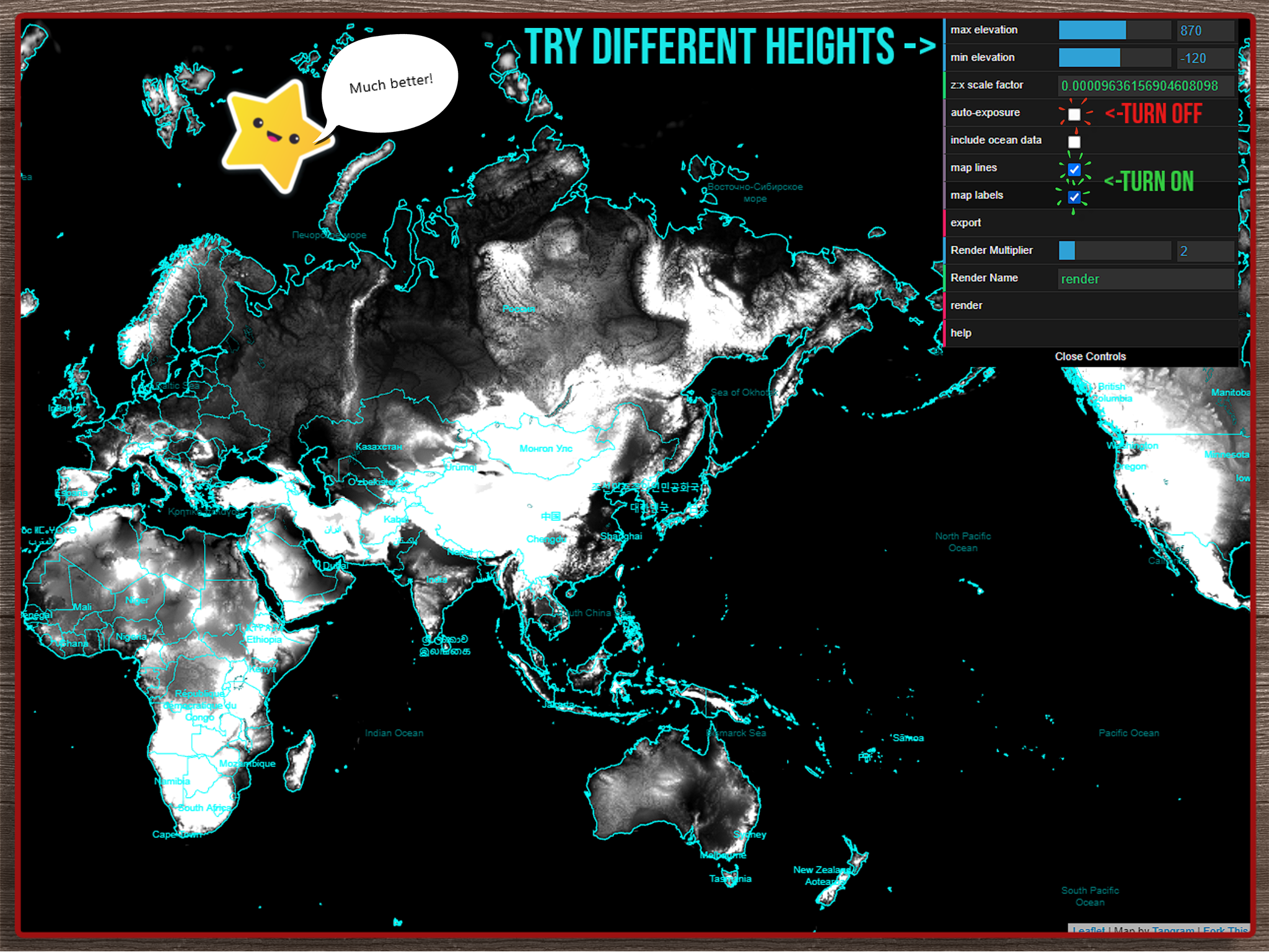Image resolution: width=1269 pixels, height=952 pixels.
Task: Enable include ocean data checkbox
Action: (1074, 142)
